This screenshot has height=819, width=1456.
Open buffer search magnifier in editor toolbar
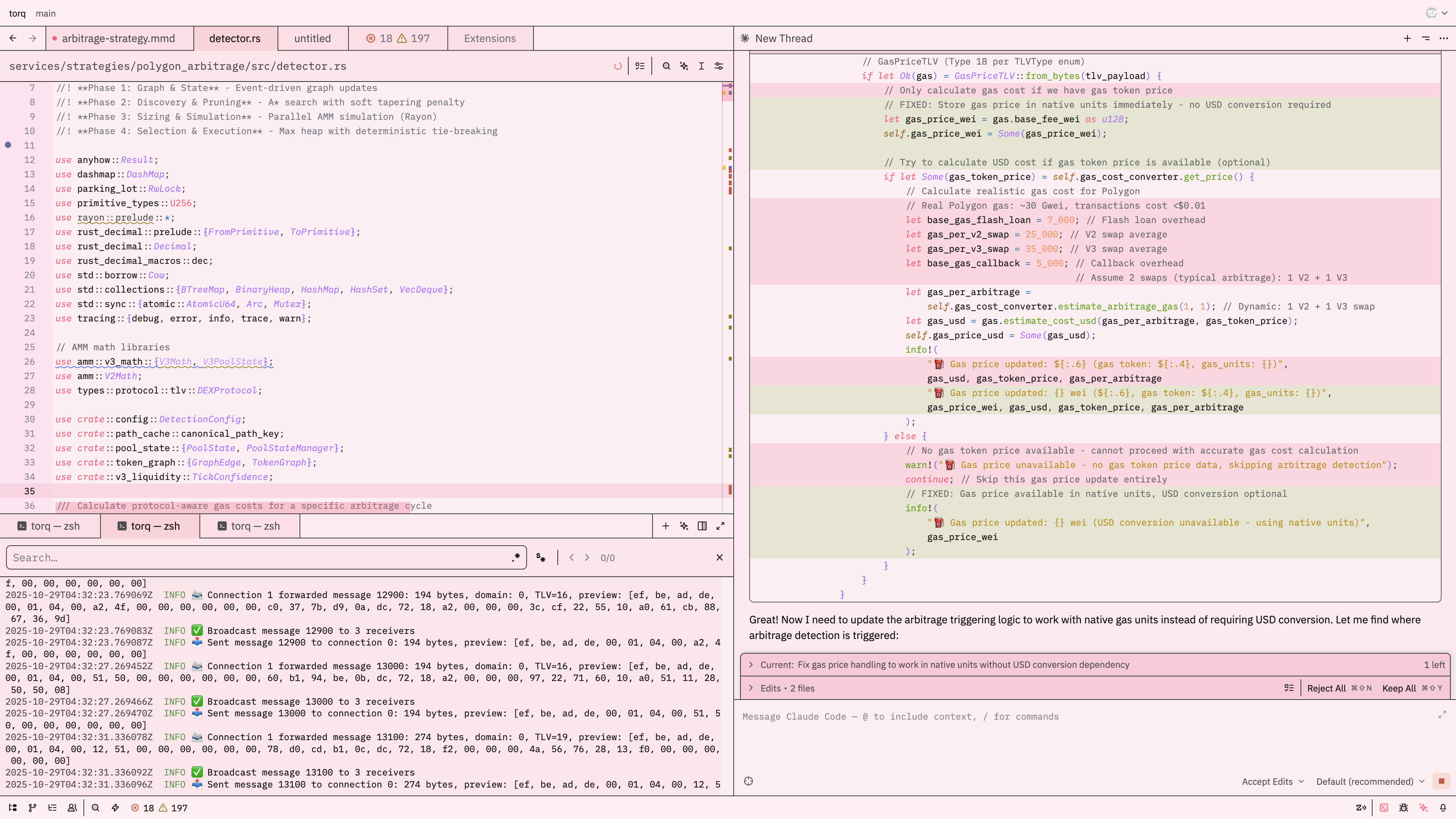pyautogui.click(x=667, y=66)
